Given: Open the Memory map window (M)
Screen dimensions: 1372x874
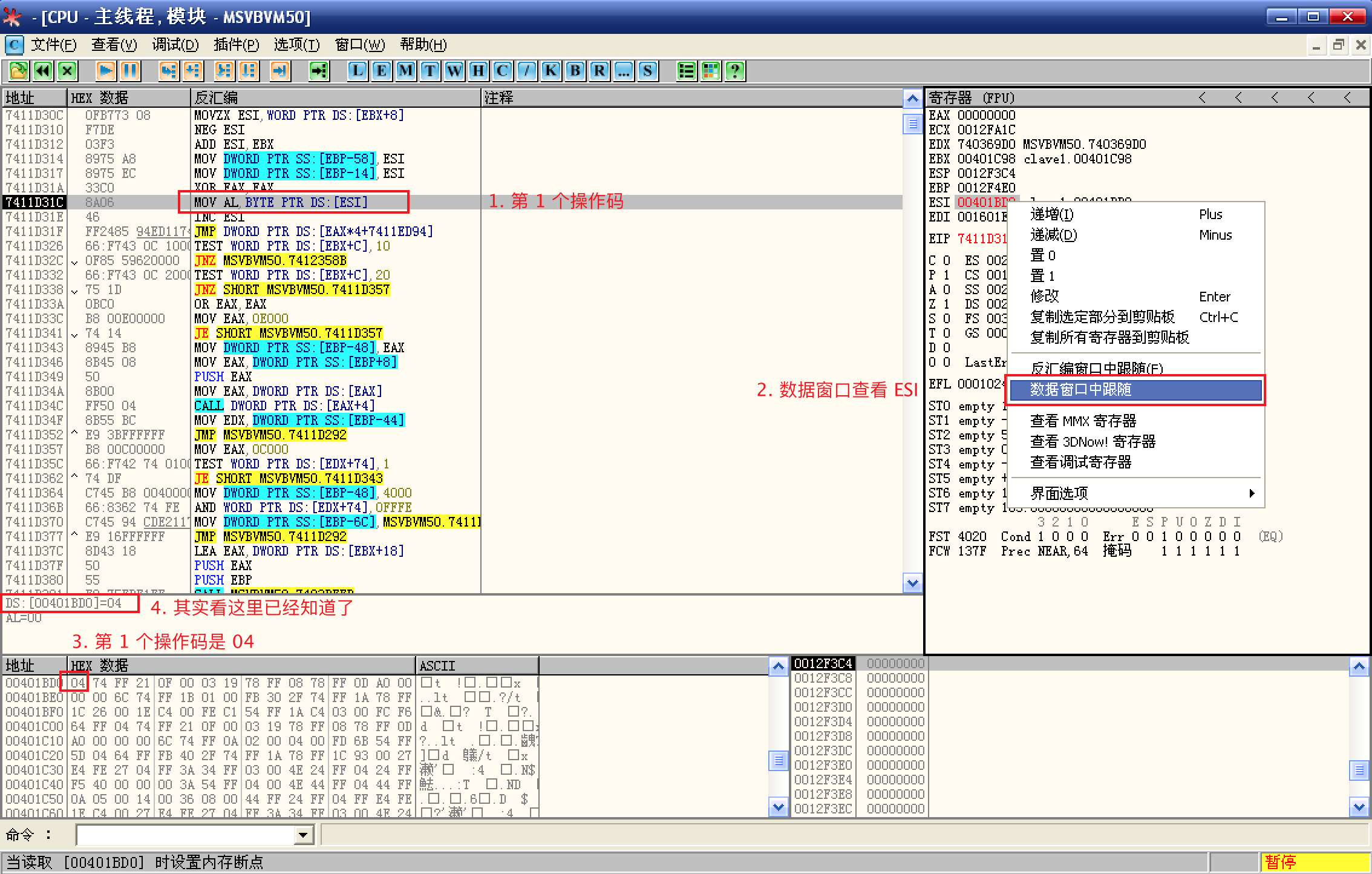Looking at the screenshot, I should click(406, 71).
